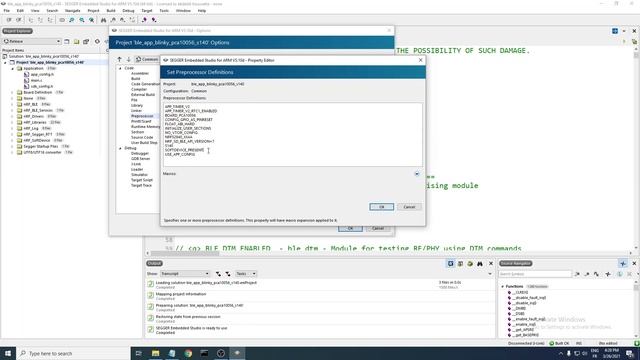Image resolution: width=640 pixels, height=360 pixels.
Task: Select the nRF_Drivers folder
Action: pyautogui.click(x=33, y=116)
